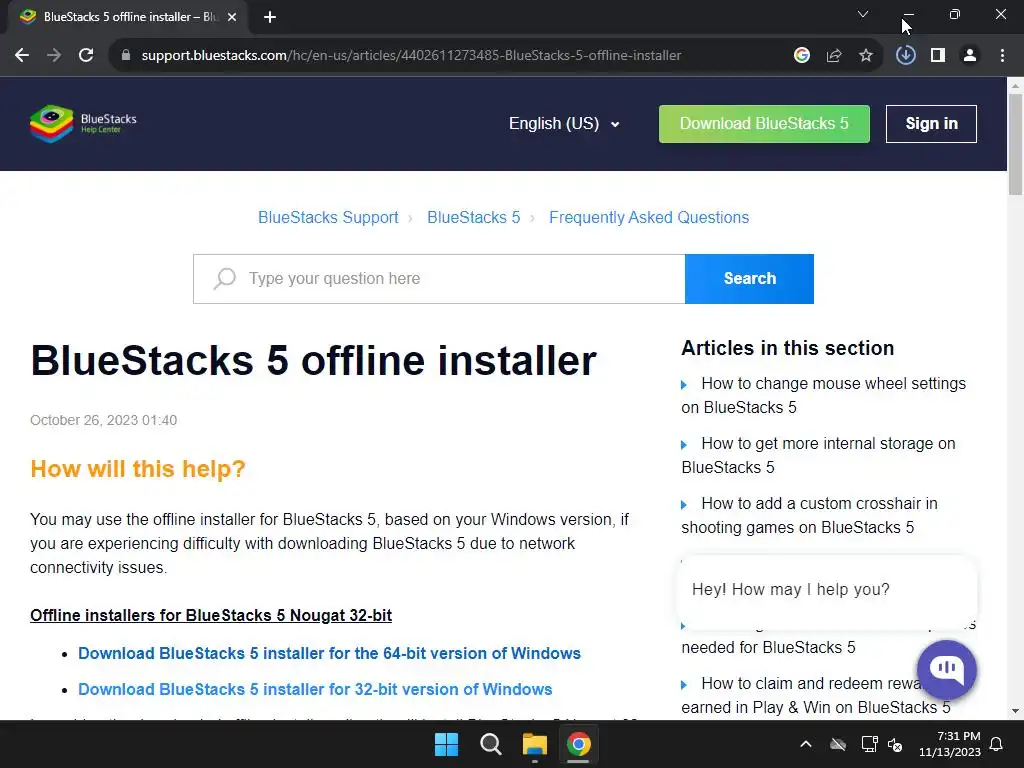Toggle the Chrome side panel

coord(938,56)
